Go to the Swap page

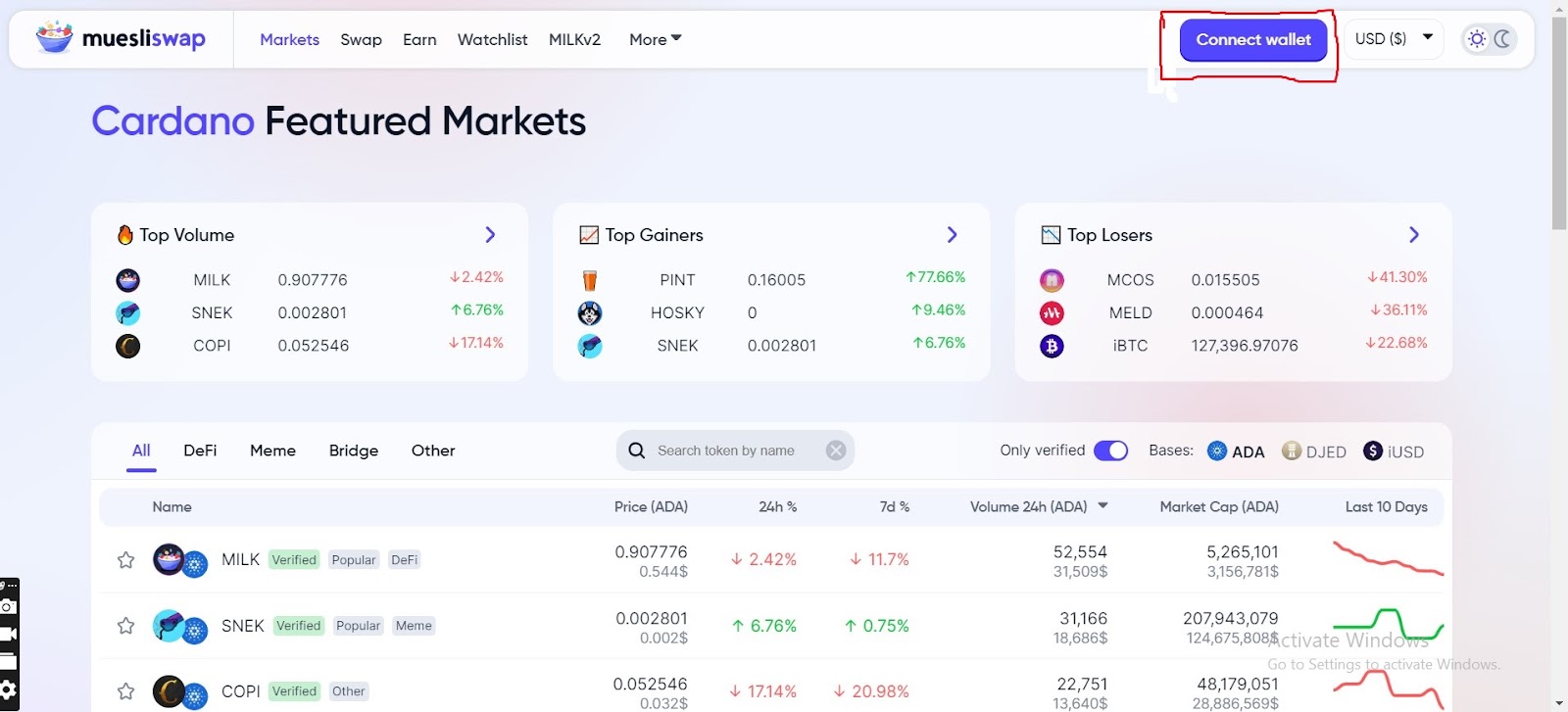[361, 39]
